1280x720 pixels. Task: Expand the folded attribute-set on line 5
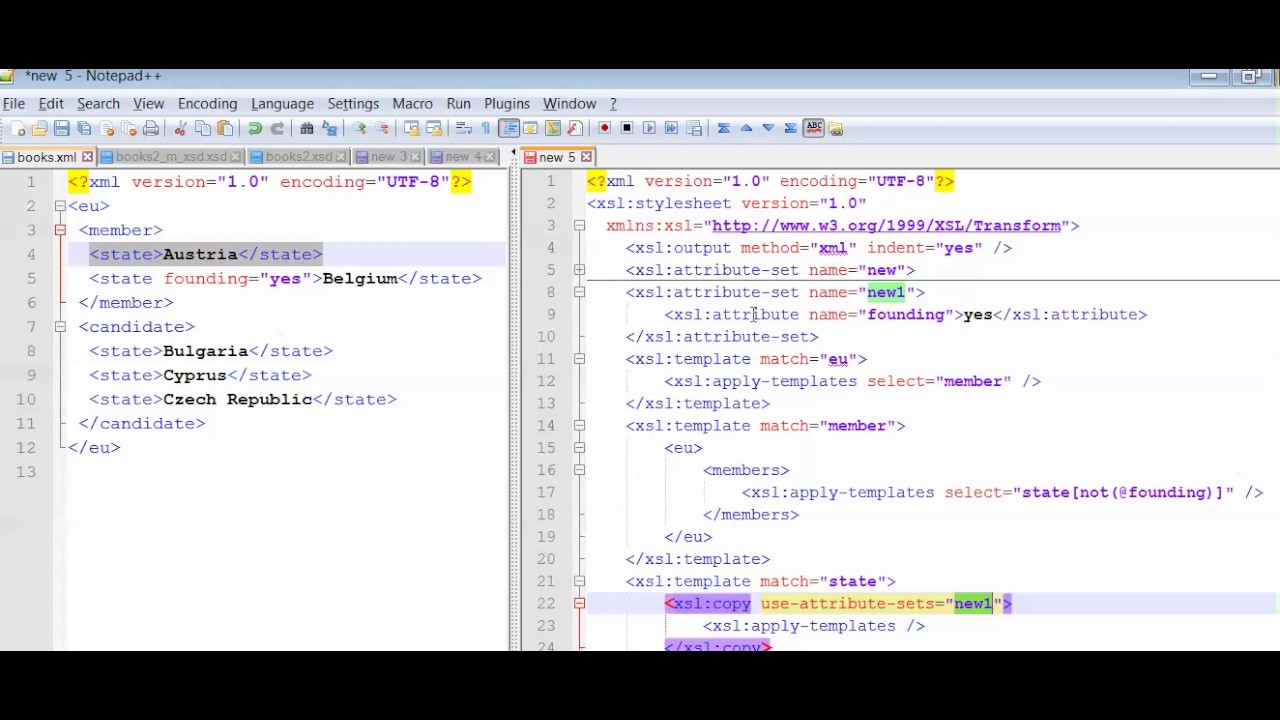pos(579,270)
